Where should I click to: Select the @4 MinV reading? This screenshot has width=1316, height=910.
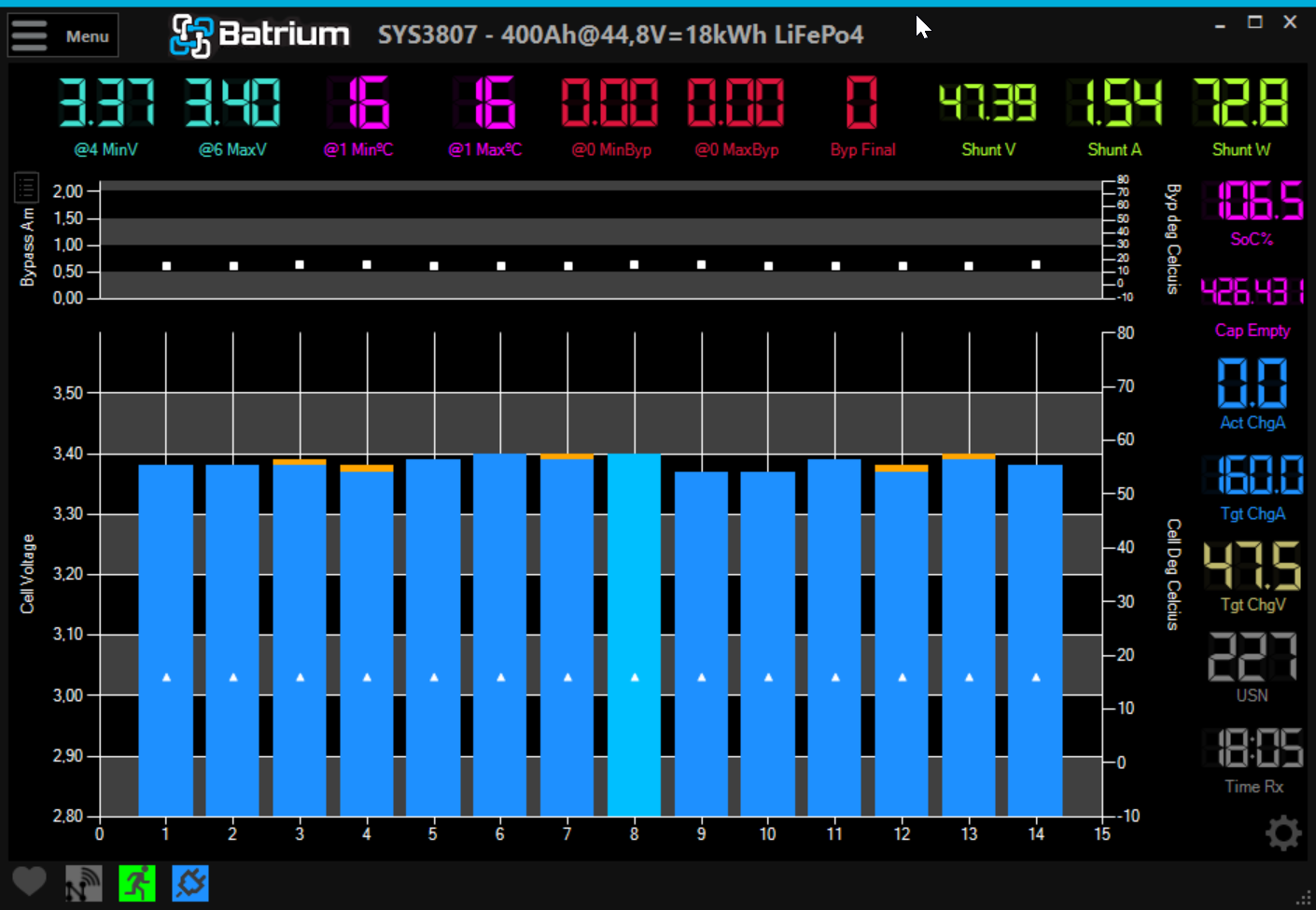click(105, 117)
